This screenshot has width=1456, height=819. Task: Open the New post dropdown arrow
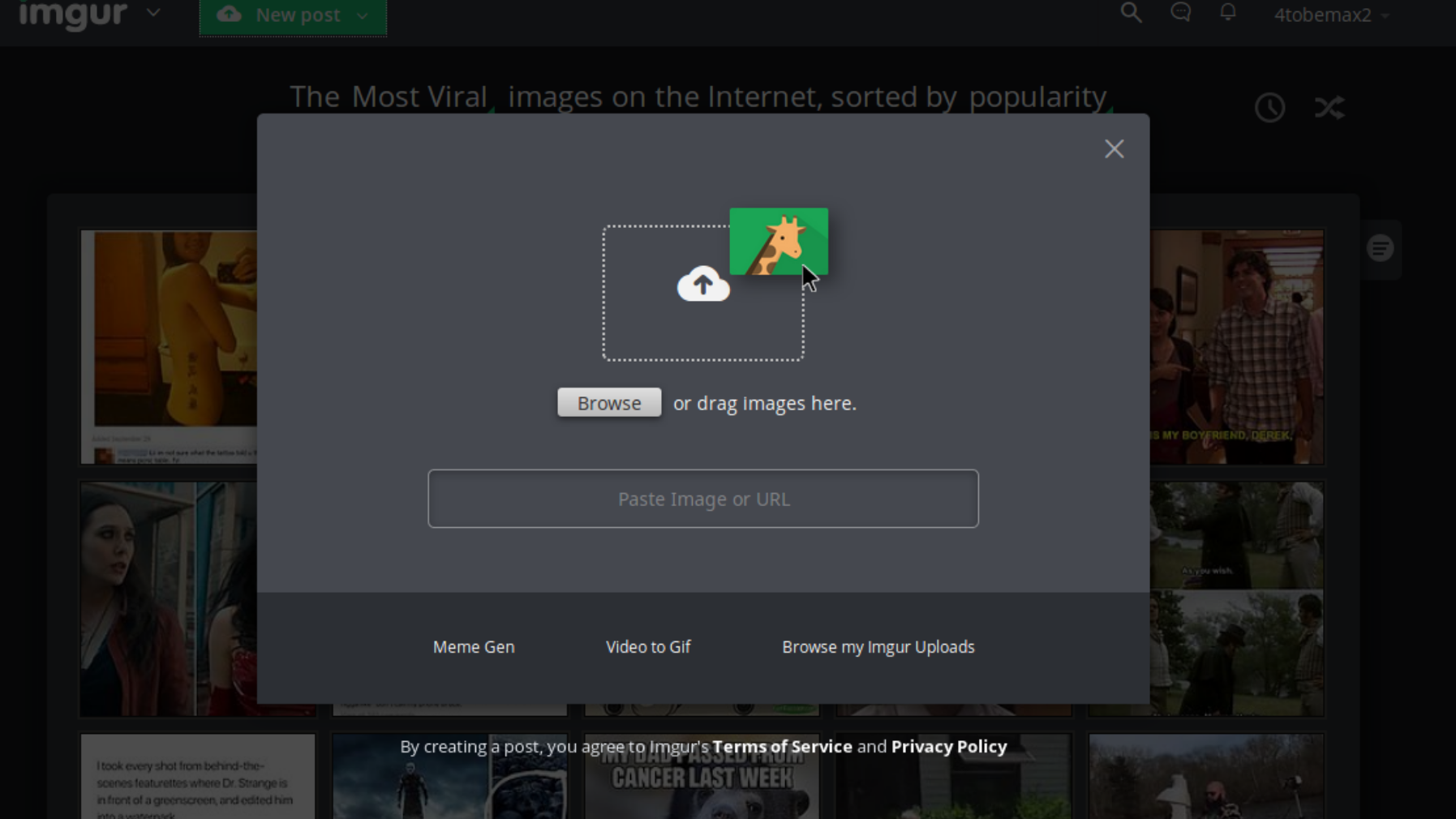(363, 15)
